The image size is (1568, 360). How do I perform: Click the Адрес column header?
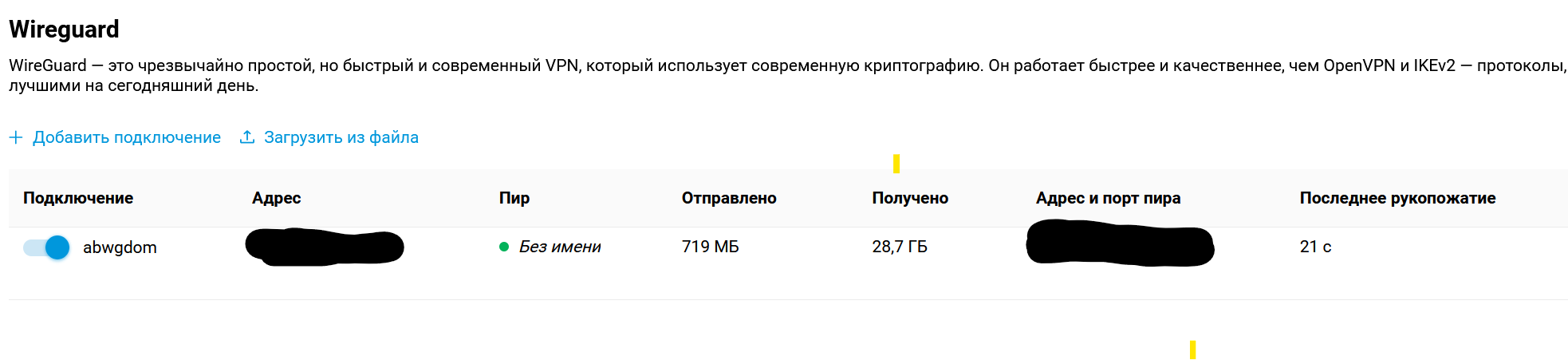tap(277, 198)
